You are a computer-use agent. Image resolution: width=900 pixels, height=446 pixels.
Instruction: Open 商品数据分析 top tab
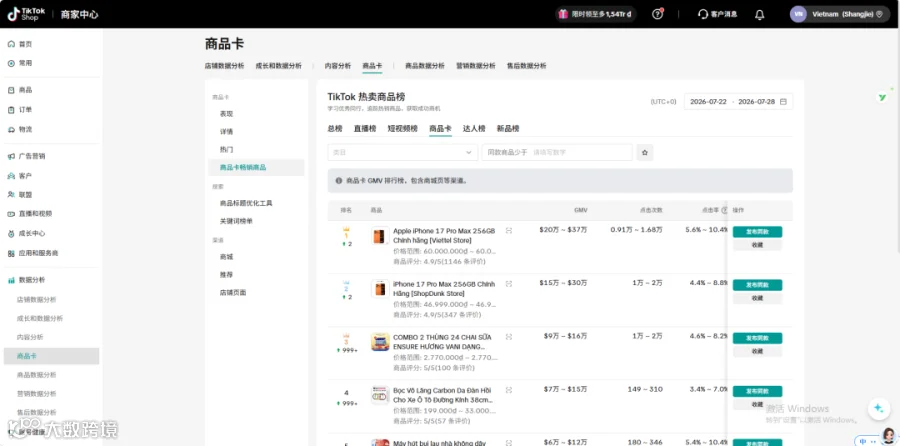coord(425,66)
